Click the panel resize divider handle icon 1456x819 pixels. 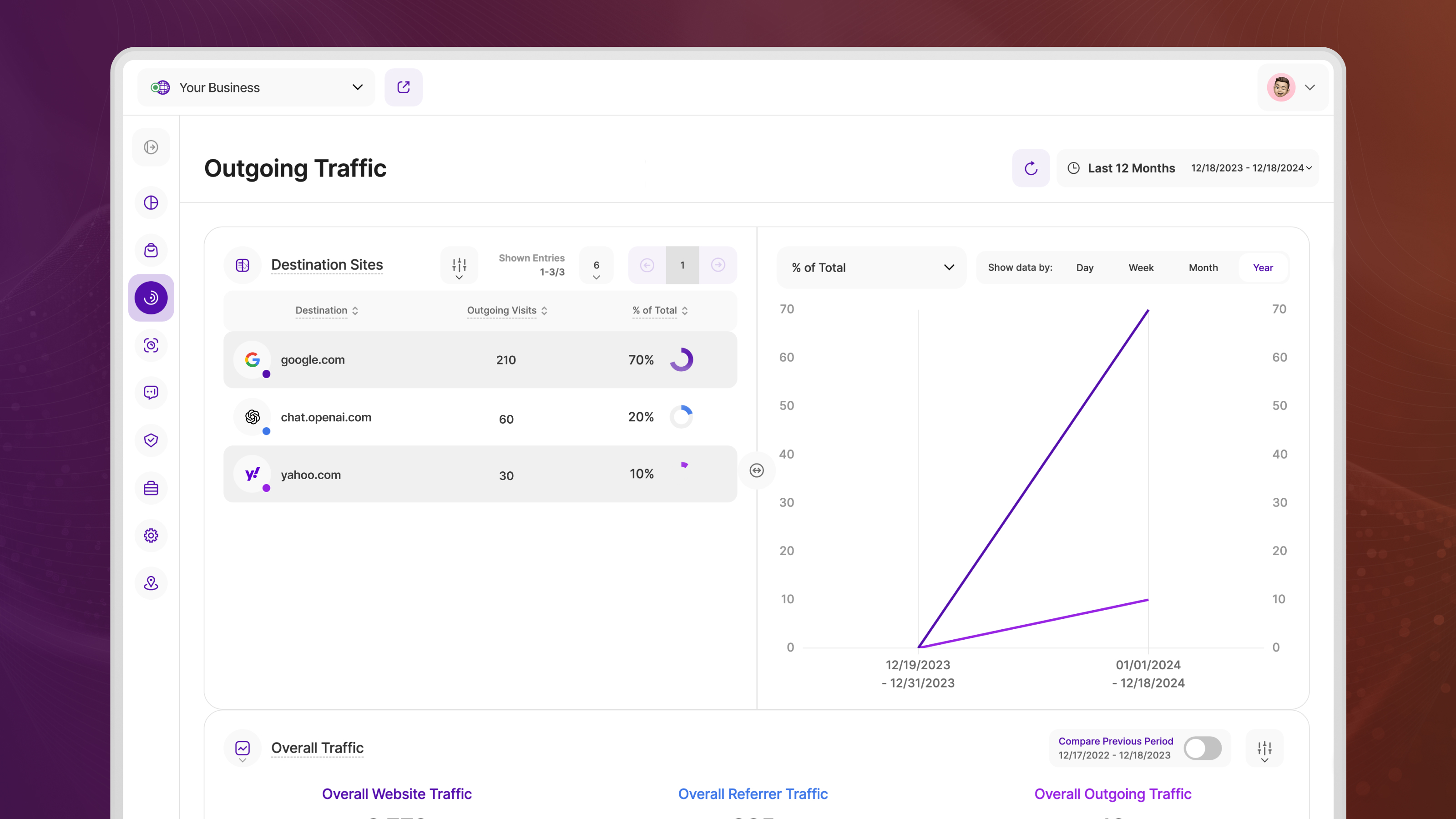757,470
